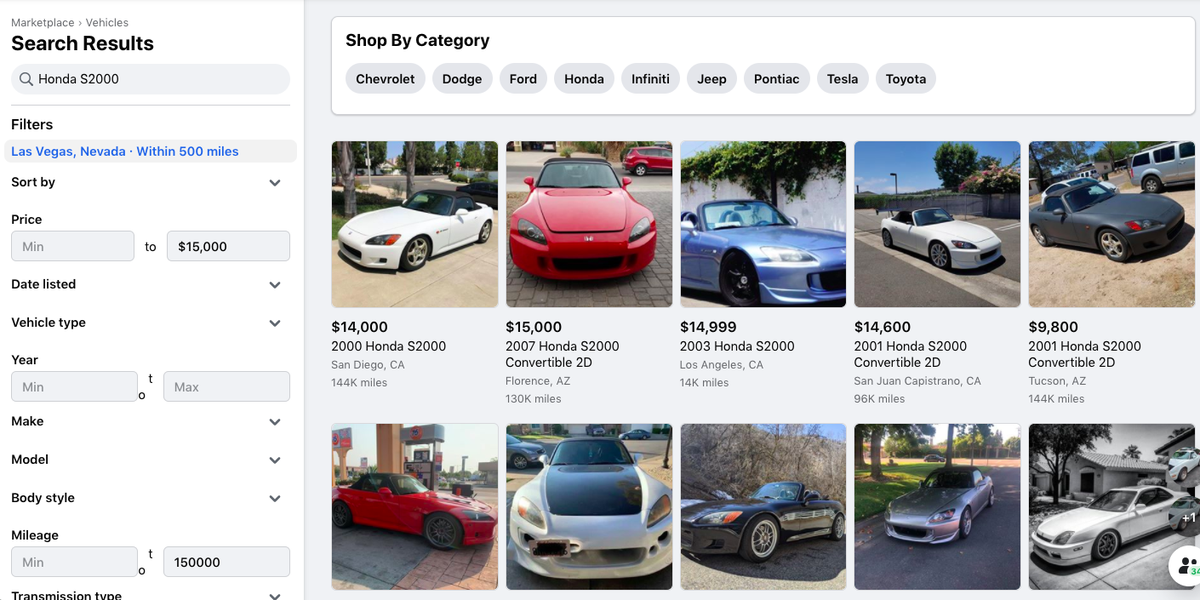Choose the Honda category chip

[x=584, y=79]
